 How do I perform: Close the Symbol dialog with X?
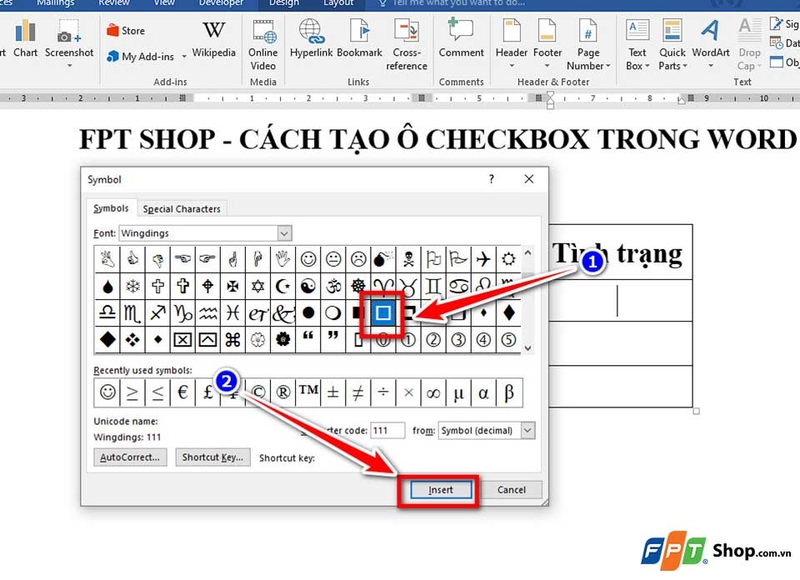[529, 179]
